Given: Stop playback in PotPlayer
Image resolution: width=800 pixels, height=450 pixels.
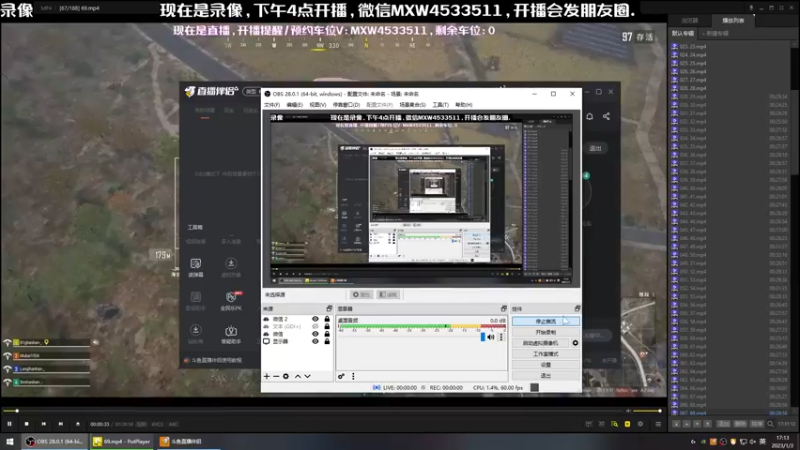Looking at the screenshot, I should click(27, 423).
